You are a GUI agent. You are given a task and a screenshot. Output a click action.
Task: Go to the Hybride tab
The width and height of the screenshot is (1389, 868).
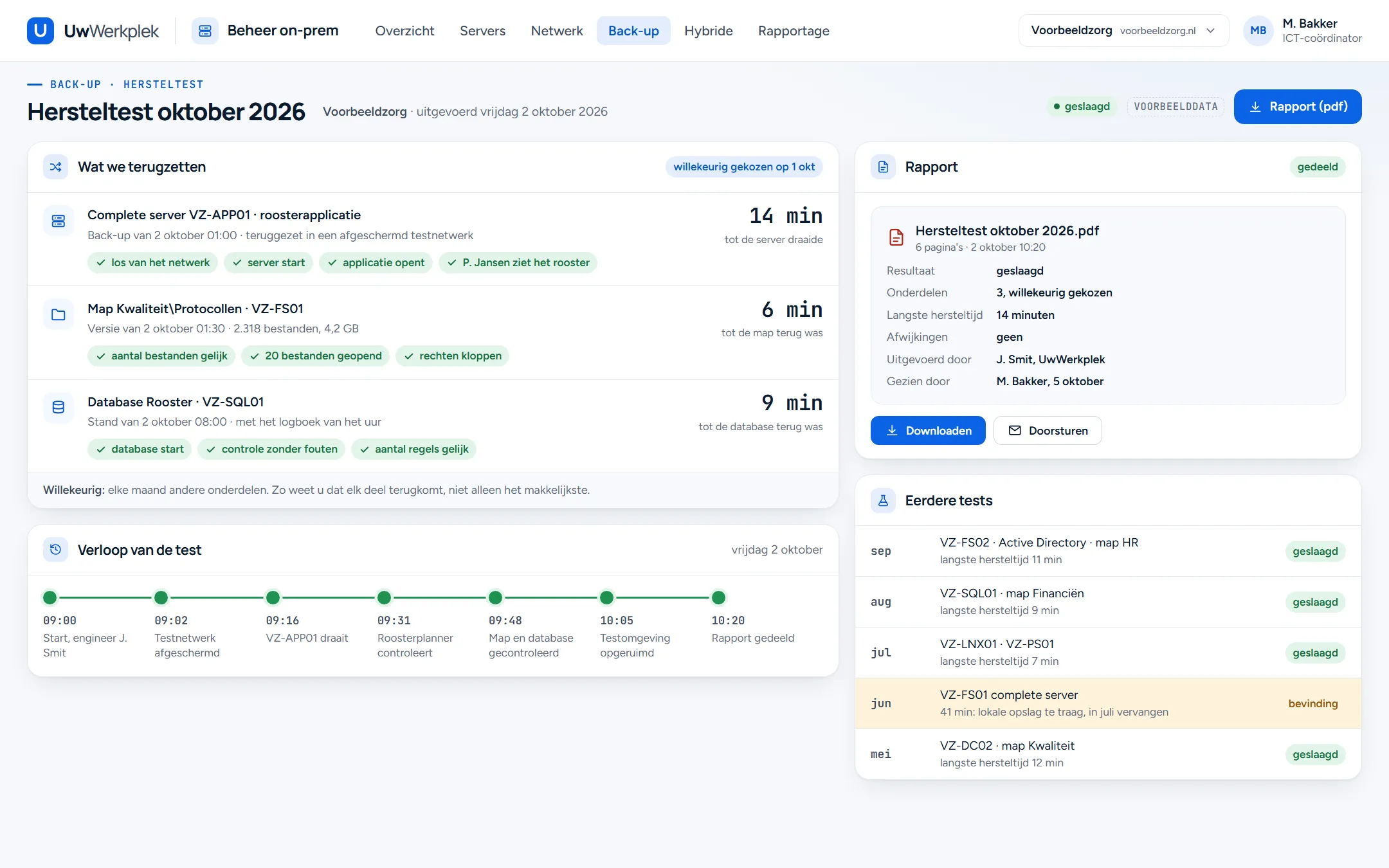pos(709,31)
